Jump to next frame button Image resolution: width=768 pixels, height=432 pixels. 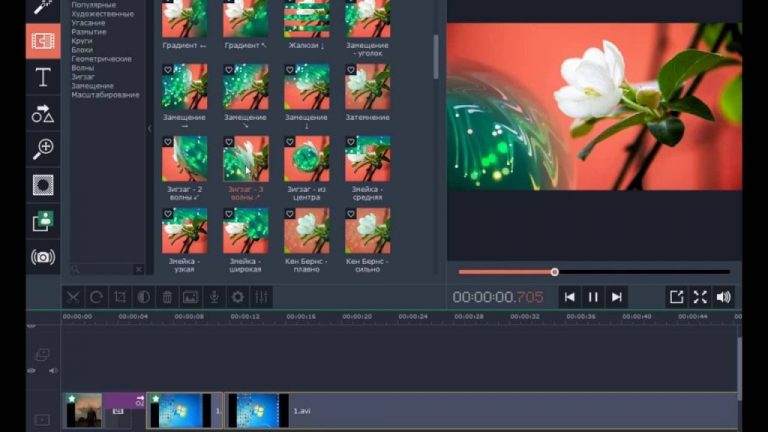click(617, 297)
